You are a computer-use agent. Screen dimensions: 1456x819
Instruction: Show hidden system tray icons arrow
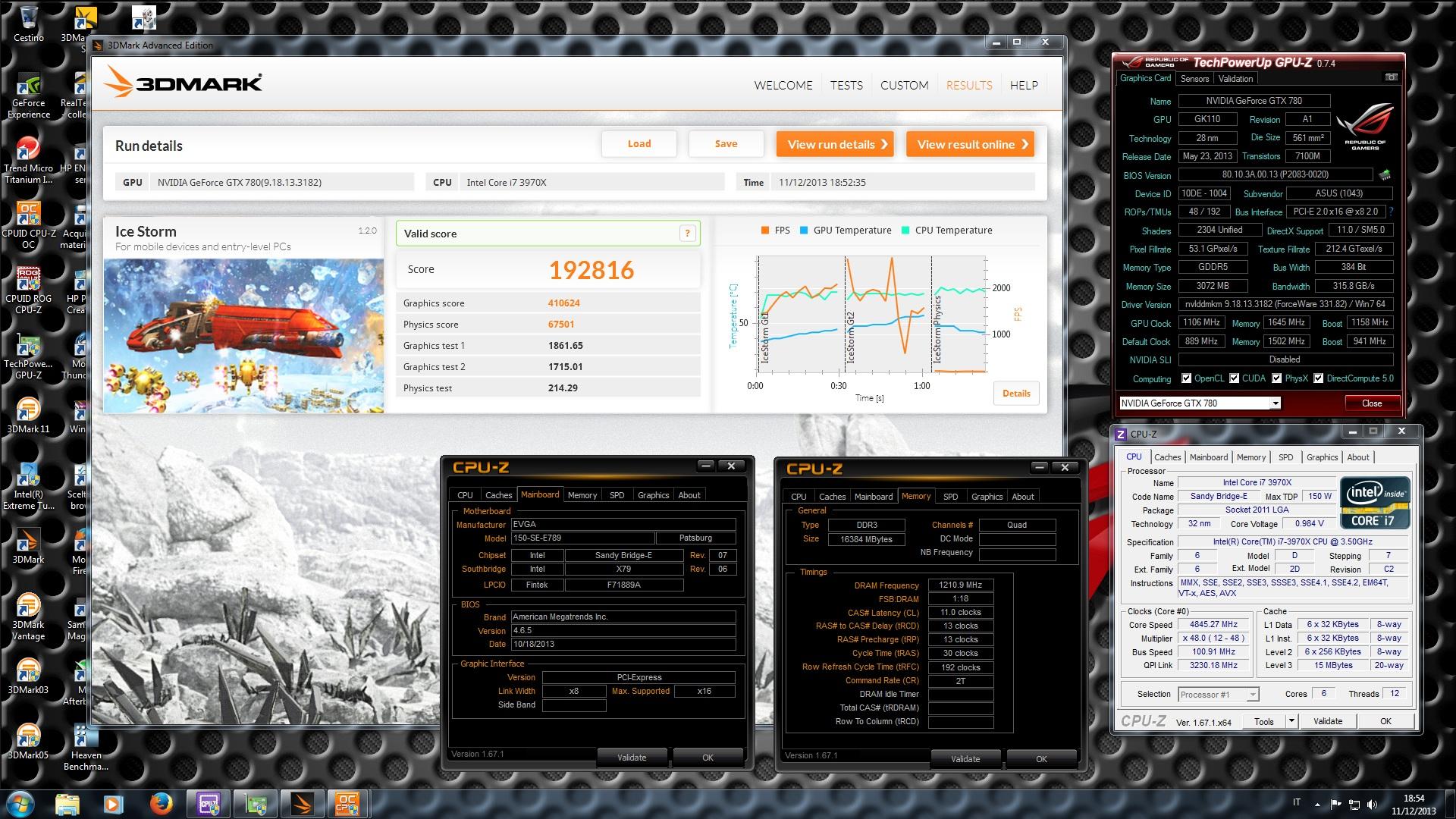pos(1316,804)
